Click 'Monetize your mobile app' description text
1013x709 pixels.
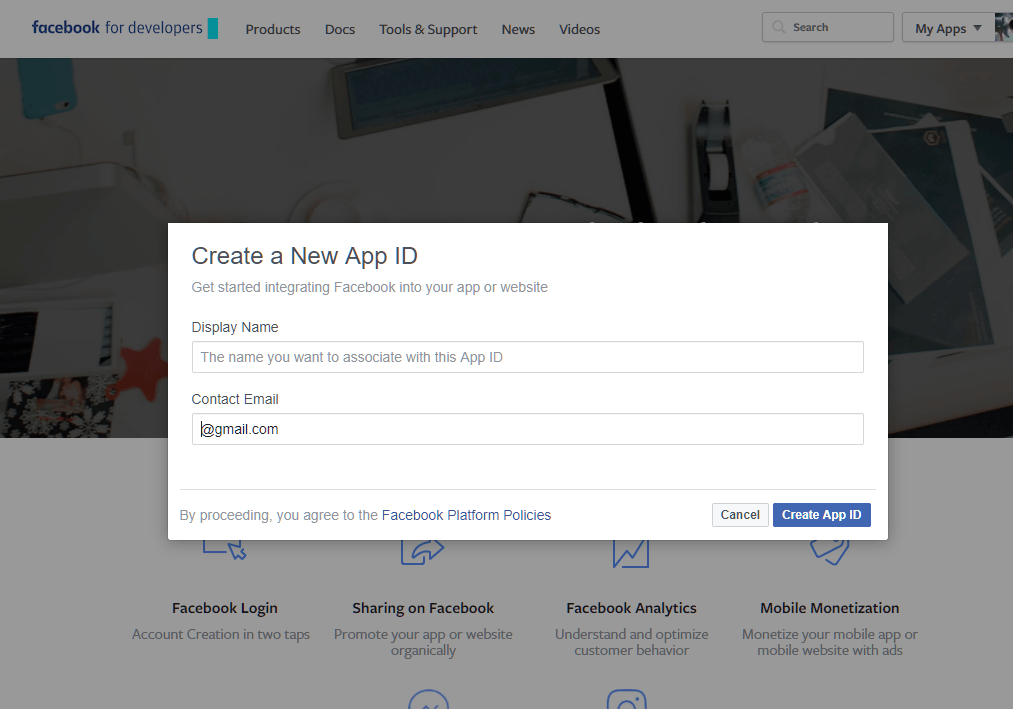(x=830, y=642)
